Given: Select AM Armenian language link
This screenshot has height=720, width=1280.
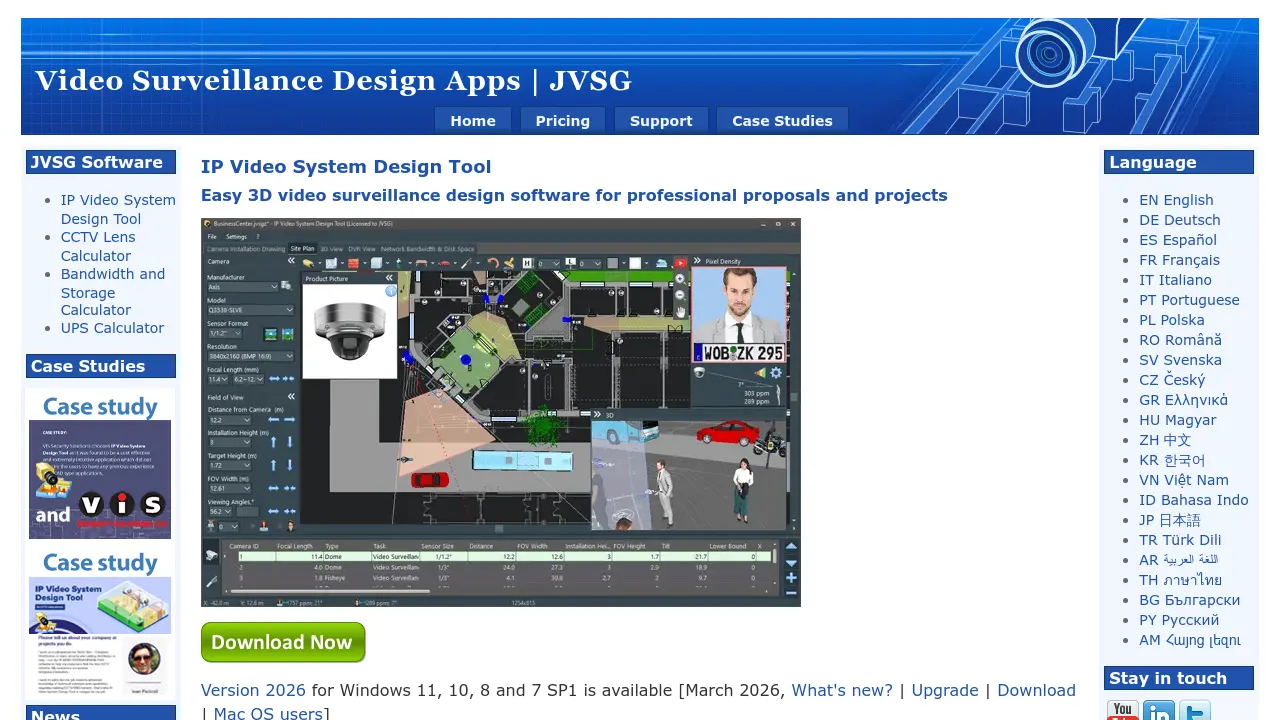Looking at the screenshot, I should (x=1190, y=640).
